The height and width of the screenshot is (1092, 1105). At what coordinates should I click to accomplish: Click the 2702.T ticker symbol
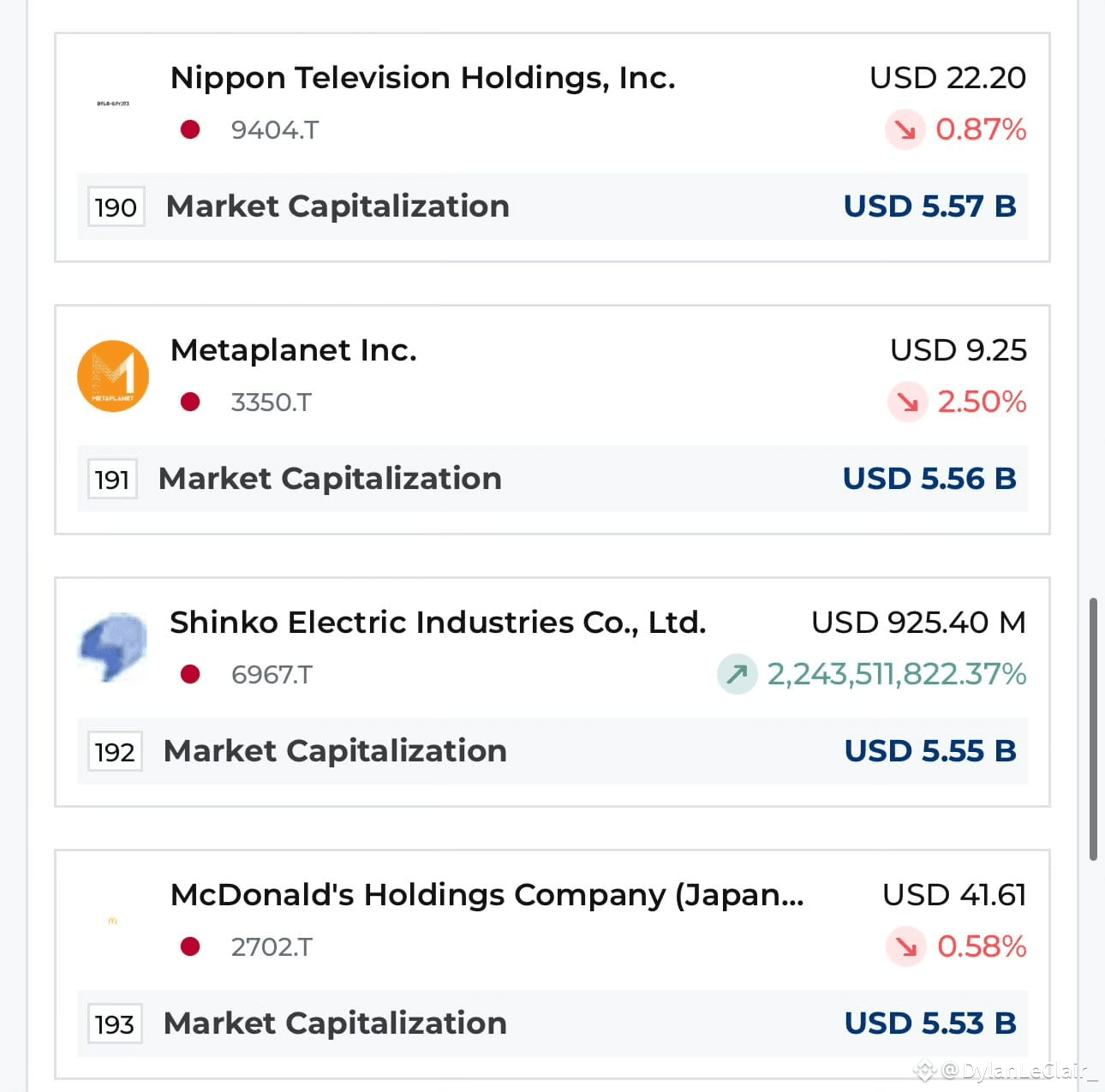click(272, 946)
